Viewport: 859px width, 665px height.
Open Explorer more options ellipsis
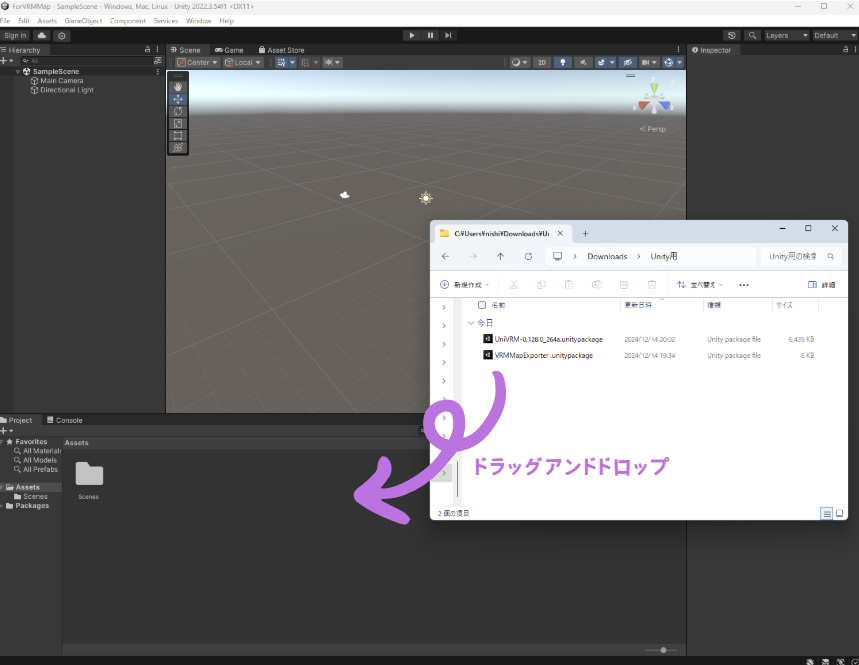[743, 285]
